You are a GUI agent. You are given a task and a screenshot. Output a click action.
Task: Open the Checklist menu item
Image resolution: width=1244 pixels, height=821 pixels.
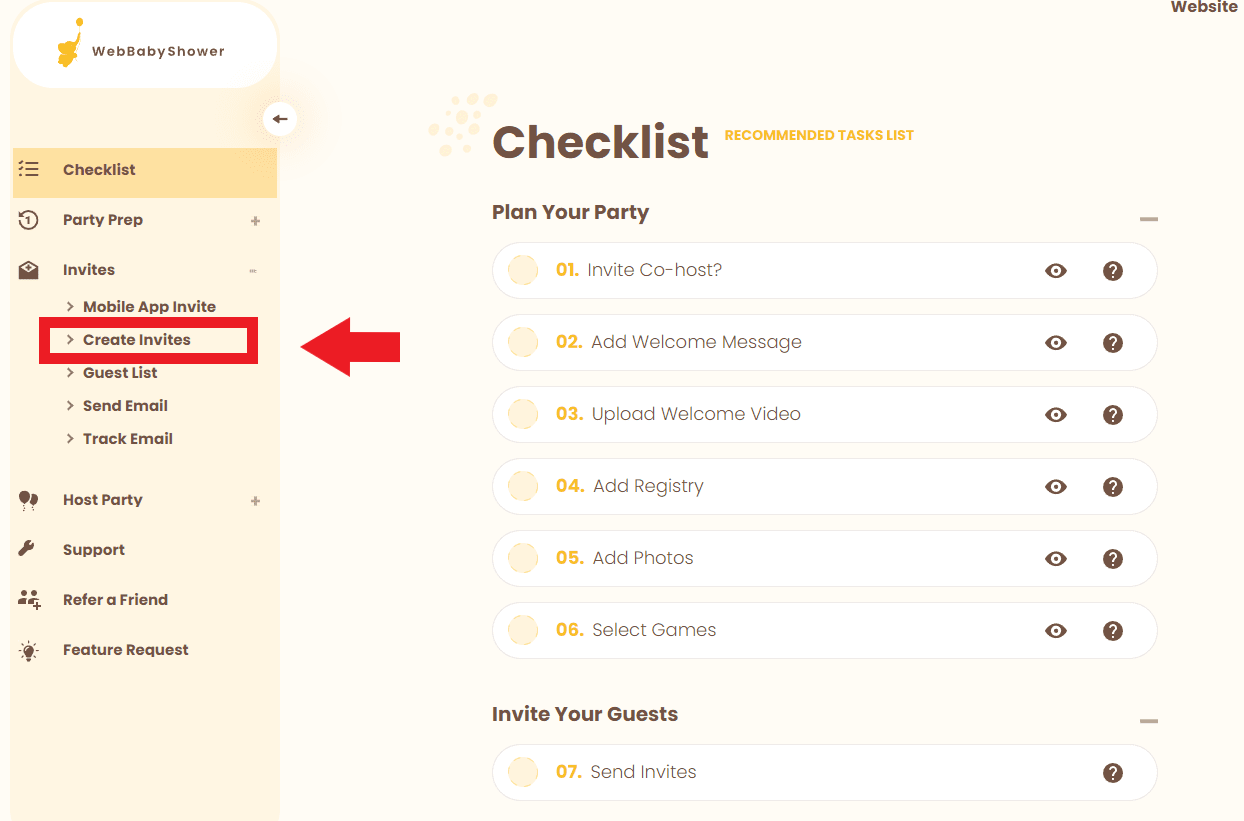point(99,170)
